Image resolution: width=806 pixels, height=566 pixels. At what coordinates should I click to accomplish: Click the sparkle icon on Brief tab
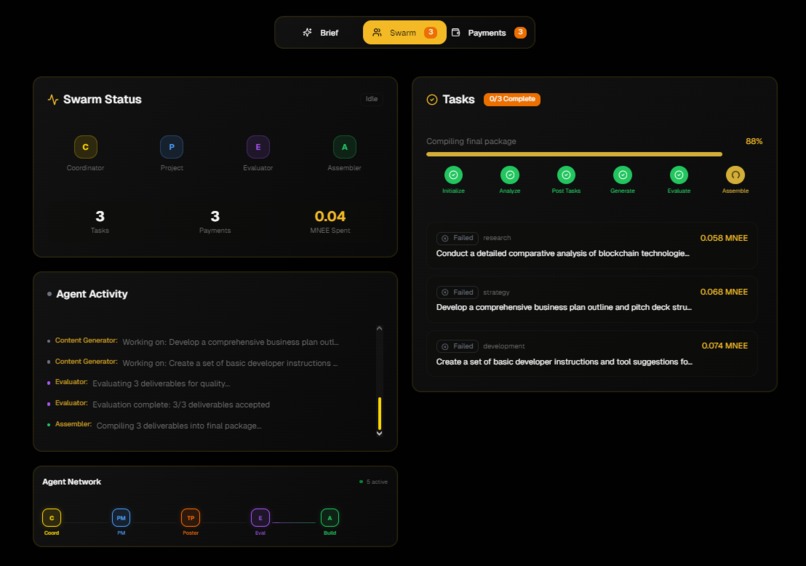[x=307, y=32]
